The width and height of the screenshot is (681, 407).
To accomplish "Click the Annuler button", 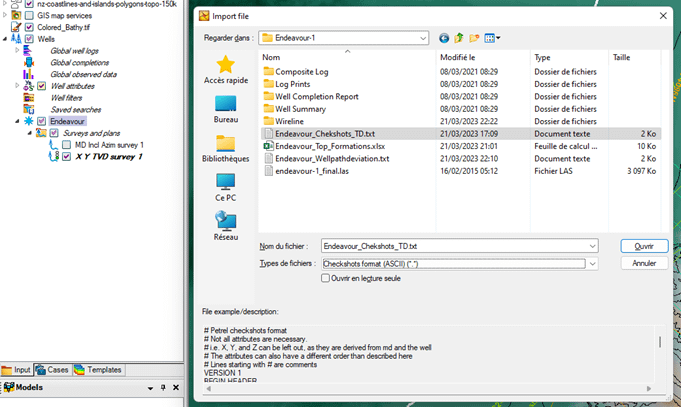I will tap(643, 263).
